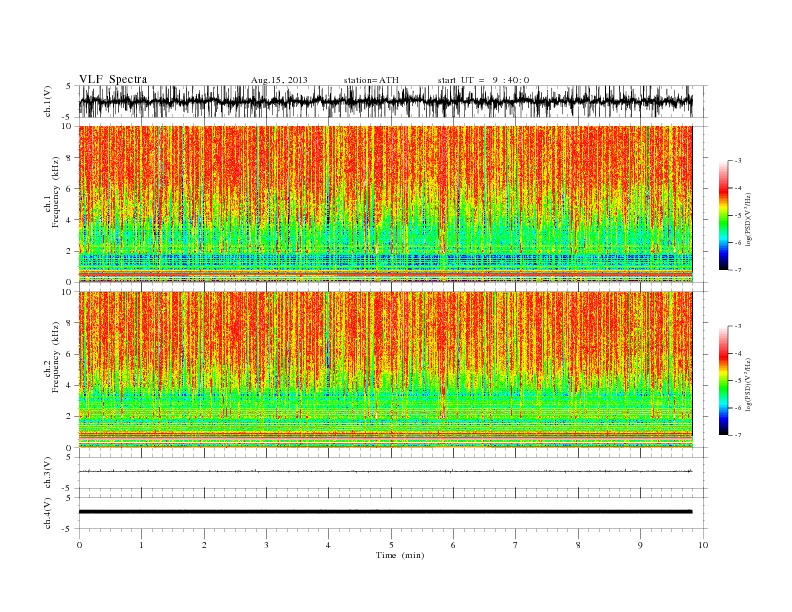
Task: Click the '-7' label on ch.2 colorbar
Action: [x=737, y=435]
